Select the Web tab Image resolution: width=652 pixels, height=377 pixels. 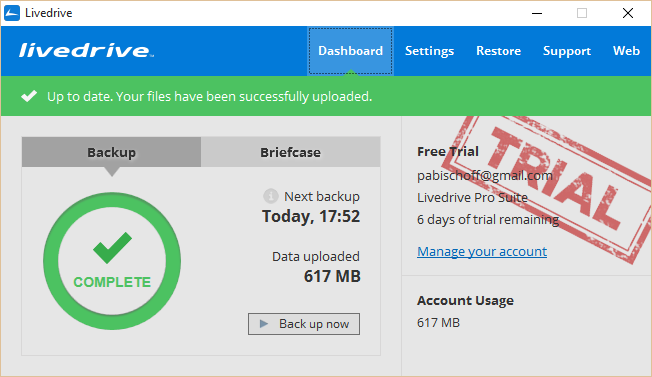[x=626, y=51]
